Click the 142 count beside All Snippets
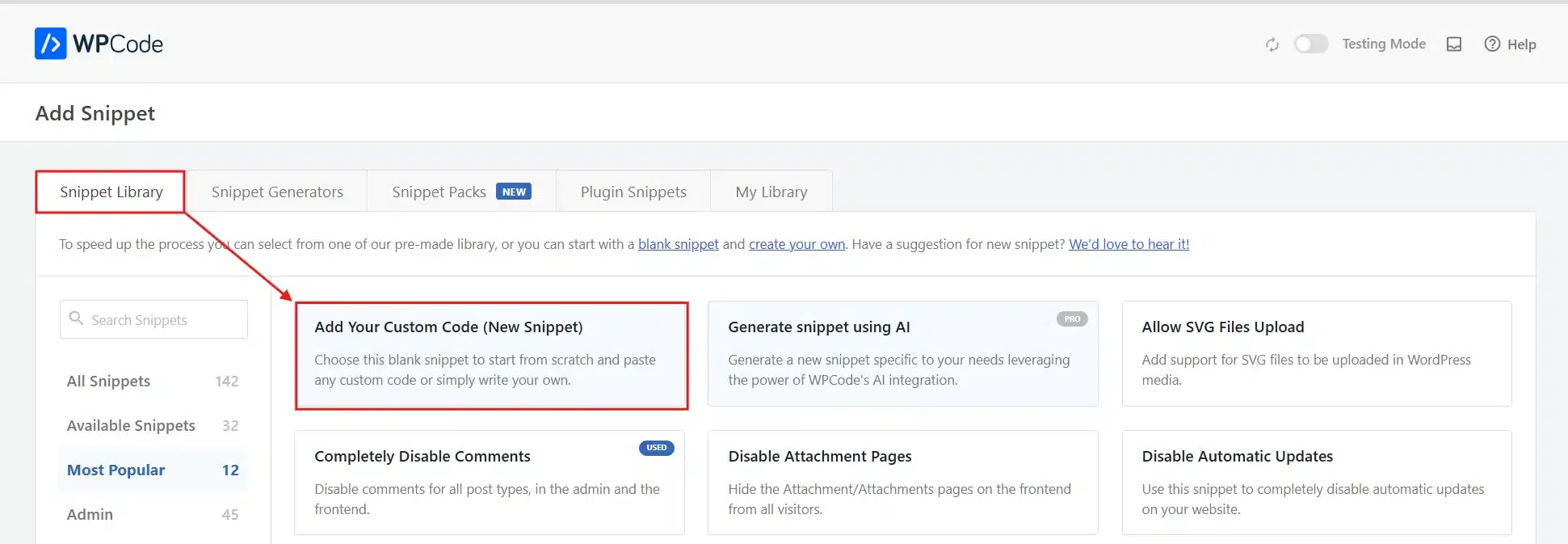The image size is (1568, 544). [x=227, y=381]
